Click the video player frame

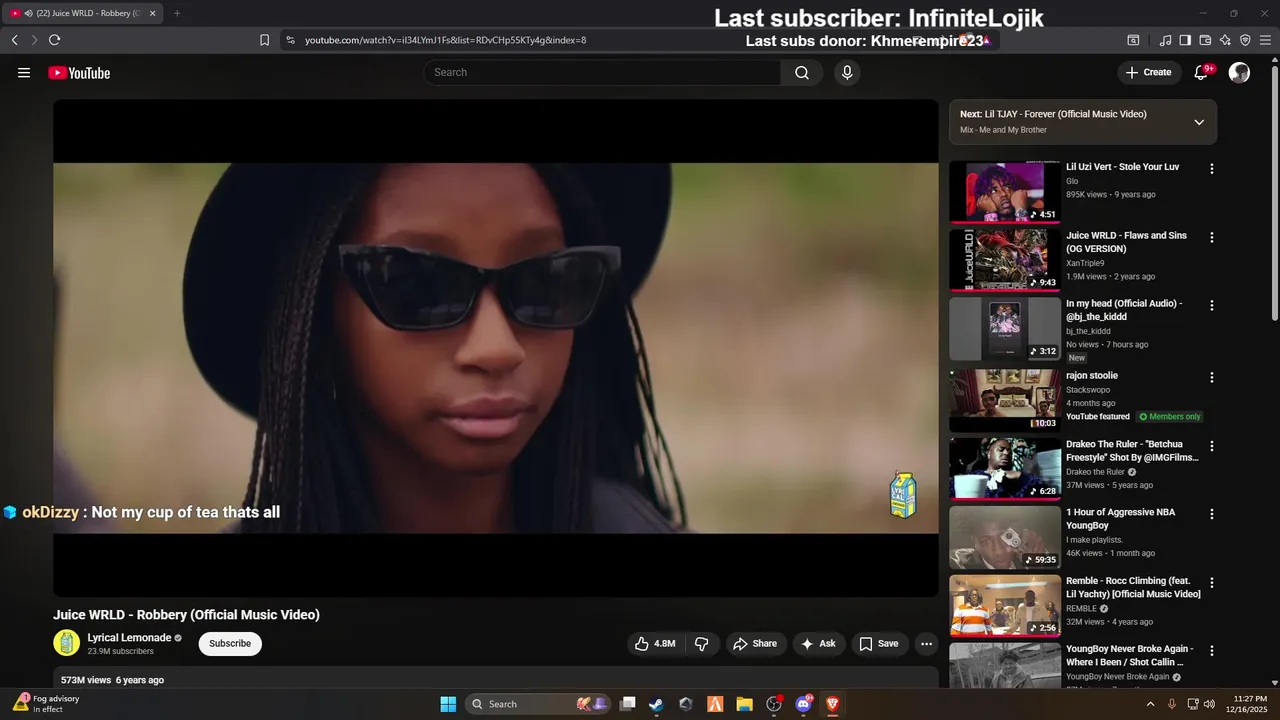(496, 348)
